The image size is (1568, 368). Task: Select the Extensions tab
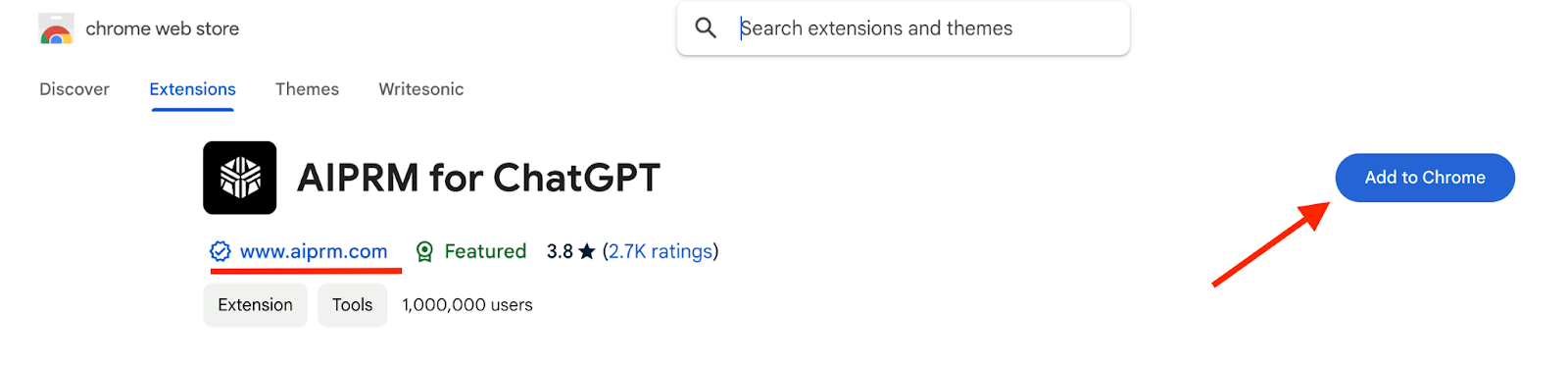tap(192, 89)
